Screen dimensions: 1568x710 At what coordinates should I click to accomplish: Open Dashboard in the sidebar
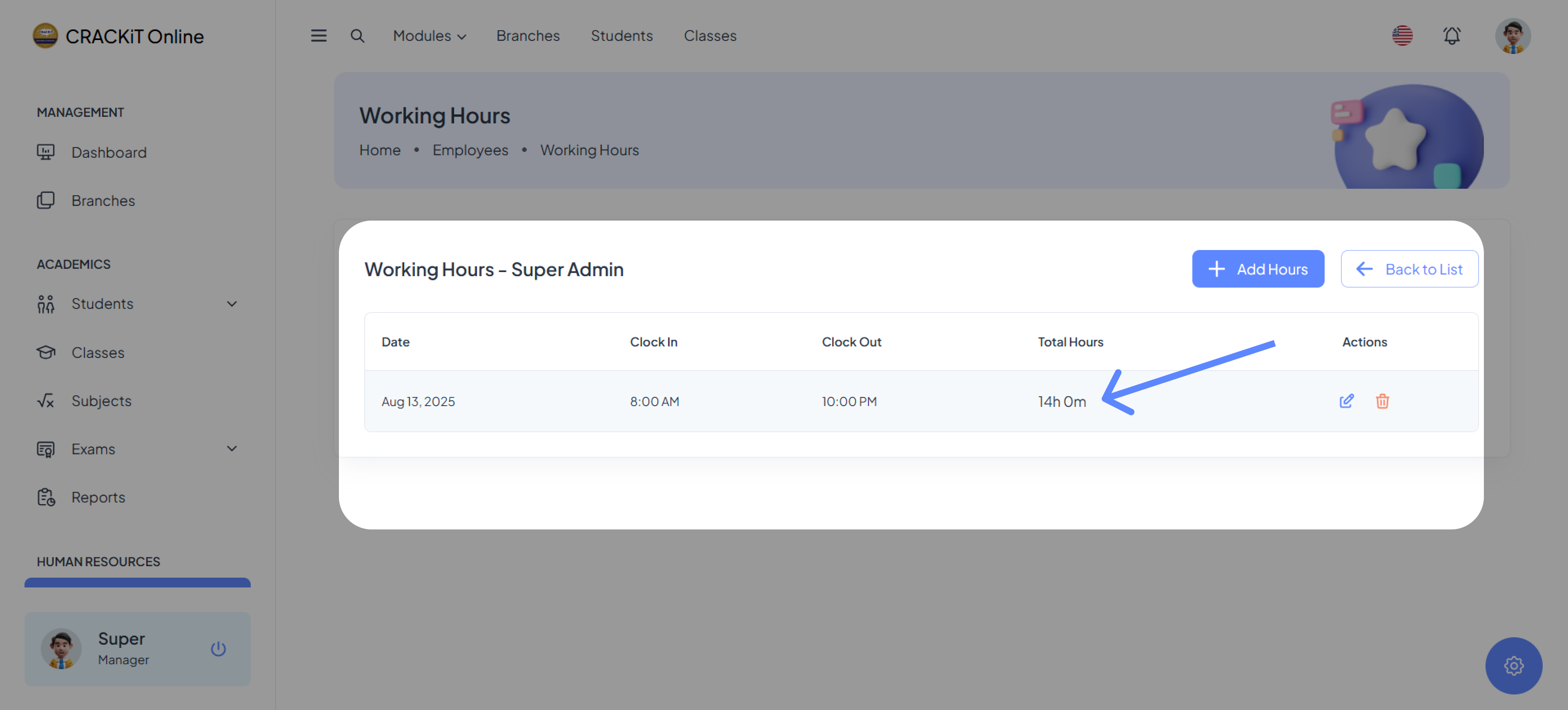click(x=108, y=152)
